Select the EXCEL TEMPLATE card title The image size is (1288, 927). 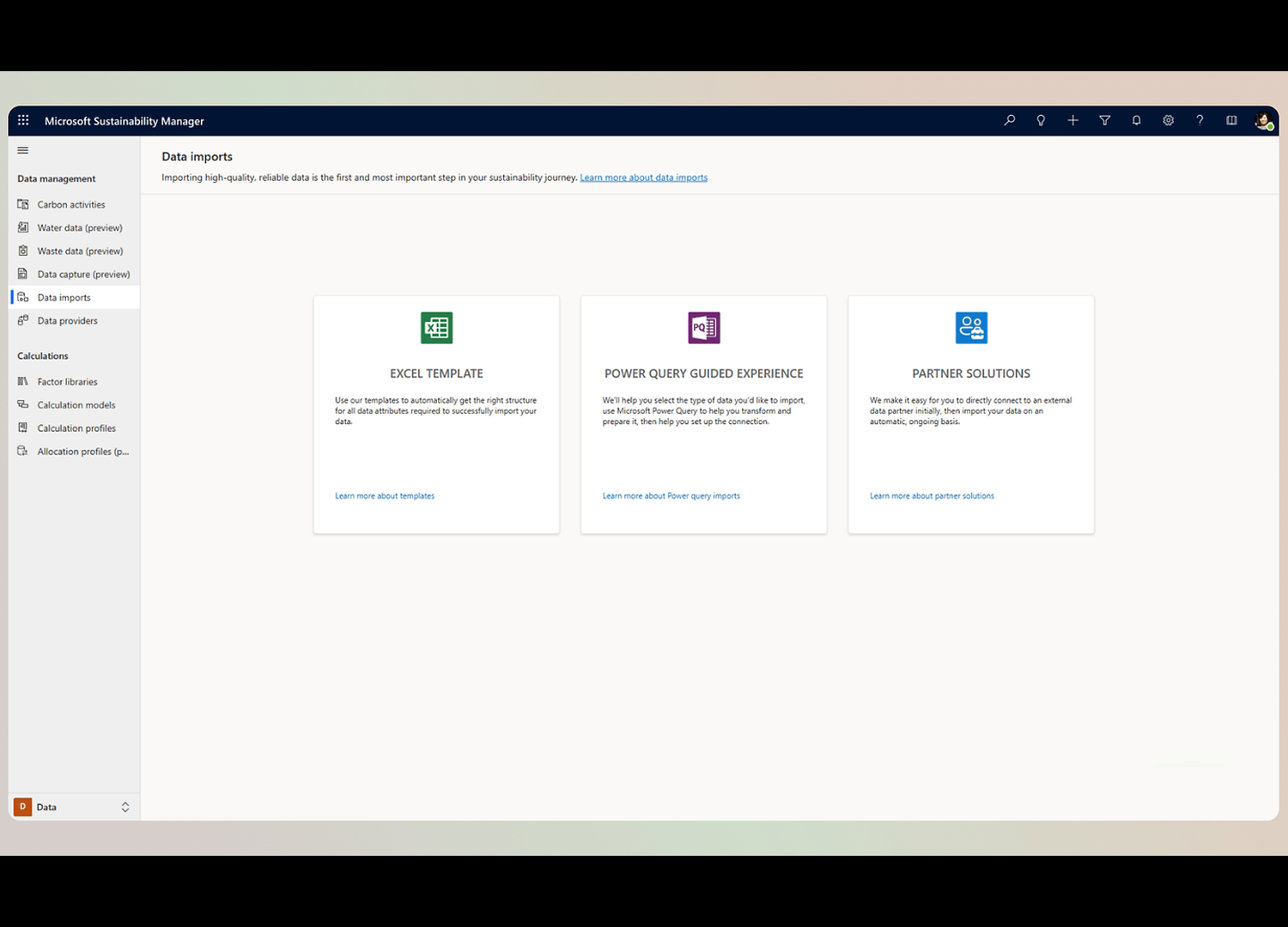pyautogui.click(x=436, y=373)
